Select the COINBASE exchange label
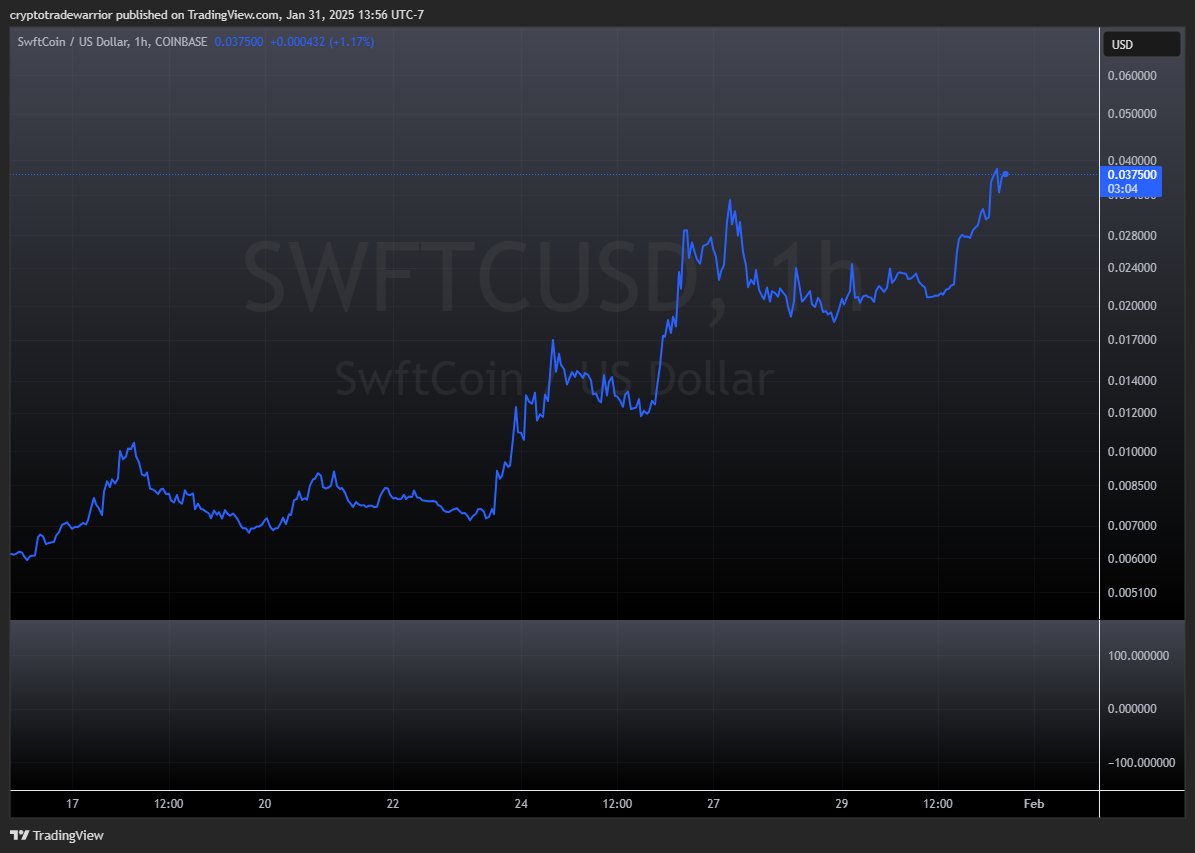The image size is (1195, 853). [180, 42]
